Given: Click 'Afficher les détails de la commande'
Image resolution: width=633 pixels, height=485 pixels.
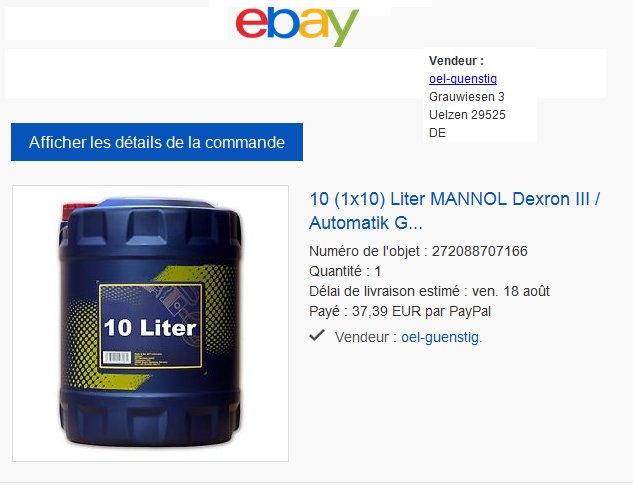Looking at the screenshot, I should pos(157,142).
